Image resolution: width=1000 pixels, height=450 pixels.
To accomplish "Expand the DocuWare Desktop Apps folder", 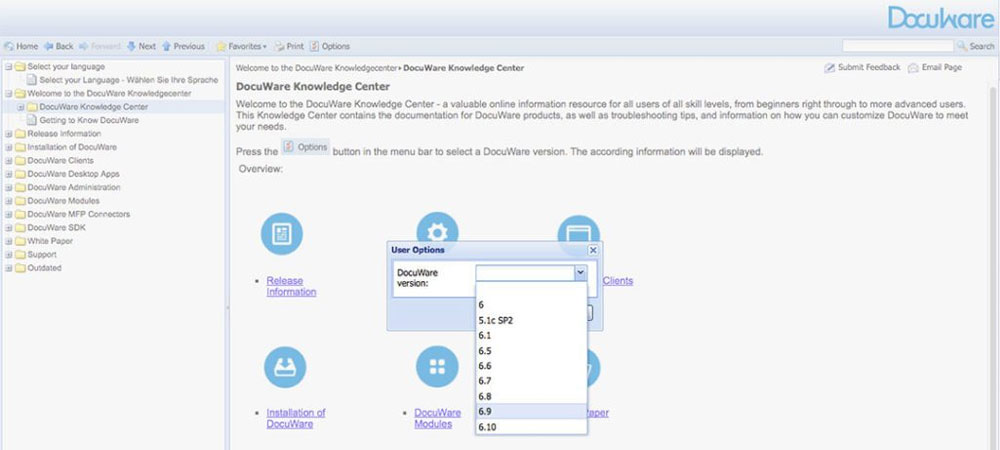I will pos(9,174).
